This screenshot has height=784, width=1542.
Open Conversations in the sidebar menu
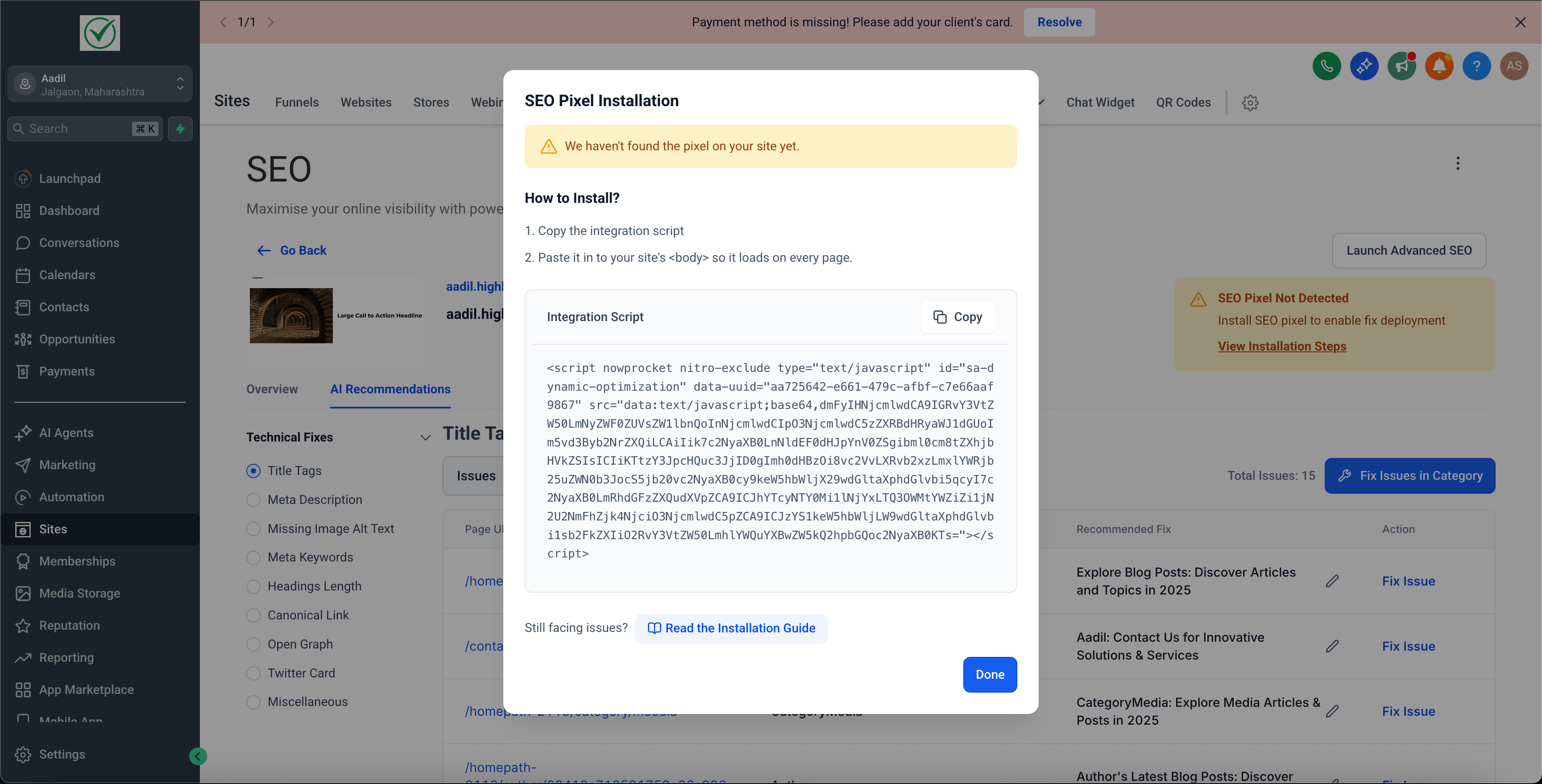tap(79, 243)
